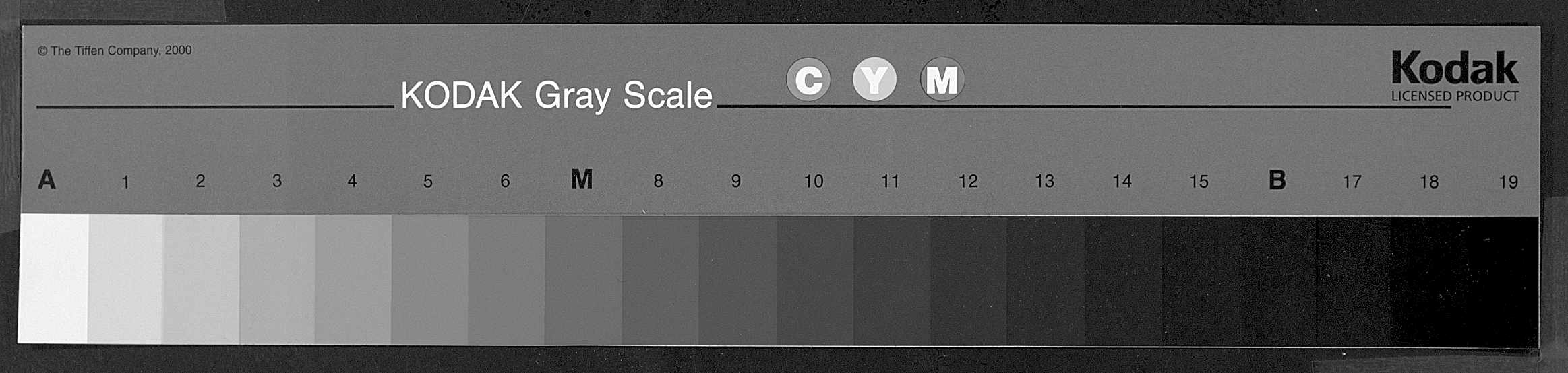The height and width of the screenshot is (373, 1568).
Task: Select the gray patch under number 1
Action: point(125,279)
